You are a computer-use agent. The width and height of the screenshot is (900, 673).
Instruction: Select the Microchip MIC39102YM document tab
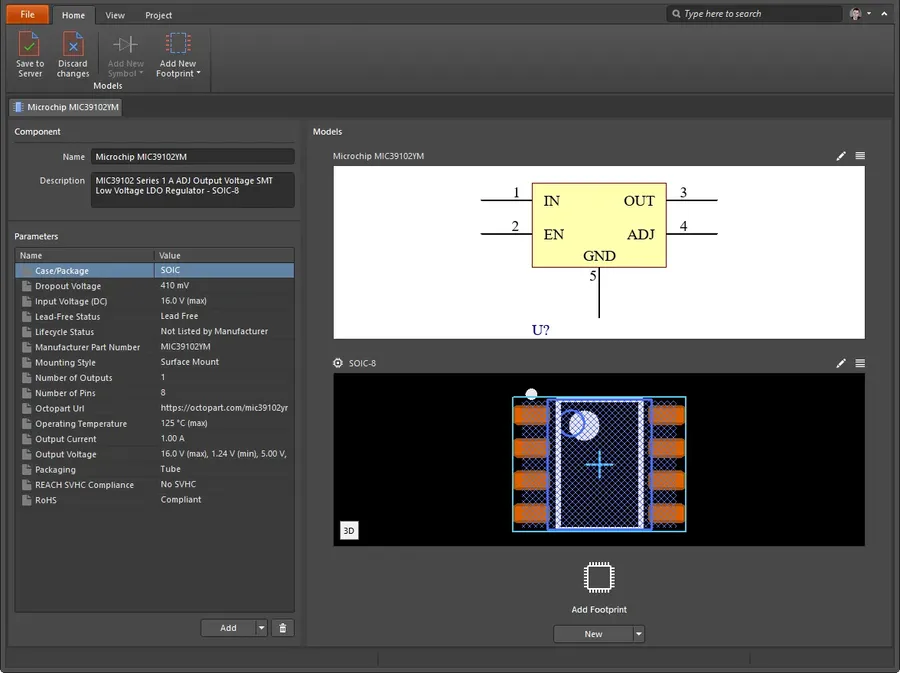[66, 107]
